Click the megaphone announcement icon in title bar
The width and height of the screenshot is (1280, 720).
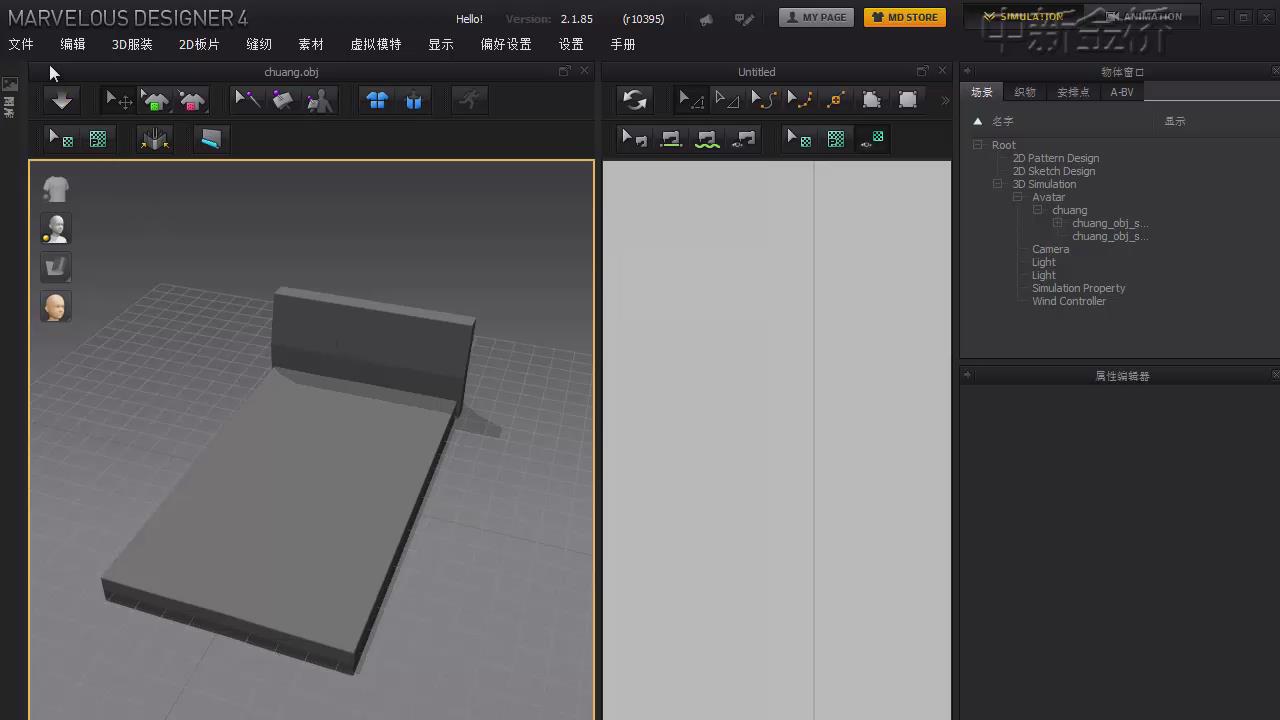pos(707,18)
